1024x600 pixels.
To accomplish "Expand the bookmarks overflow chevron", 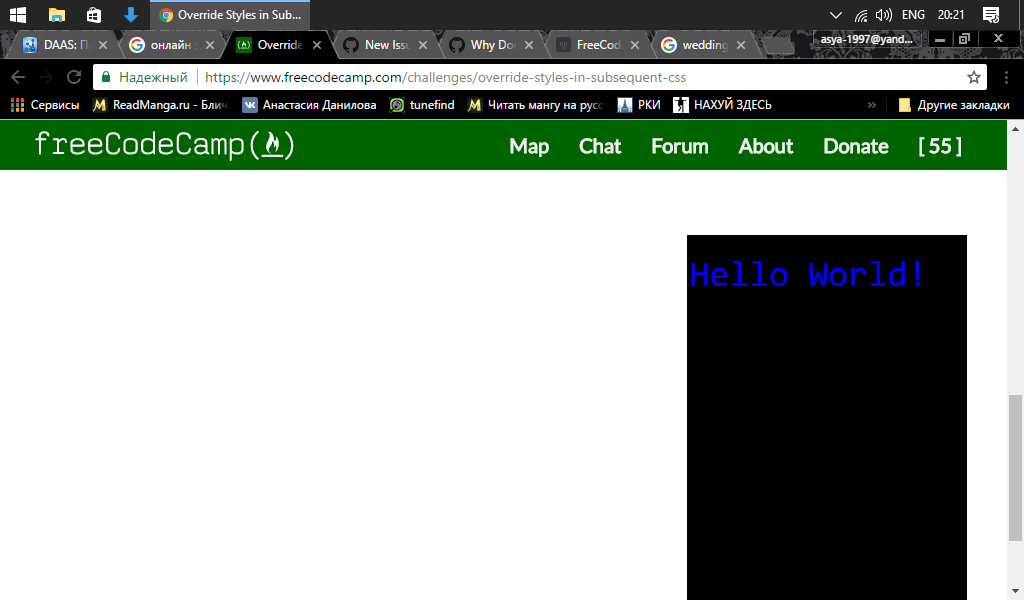I will point(872,104).
